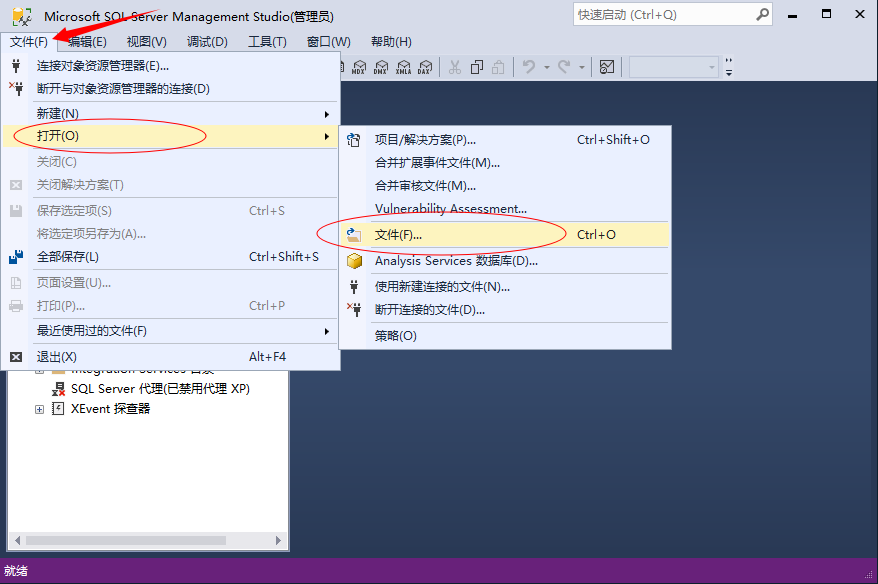Click the MDX query toolbar icon
This screenshot has width=878, height=584.
[x=359, y=67]
